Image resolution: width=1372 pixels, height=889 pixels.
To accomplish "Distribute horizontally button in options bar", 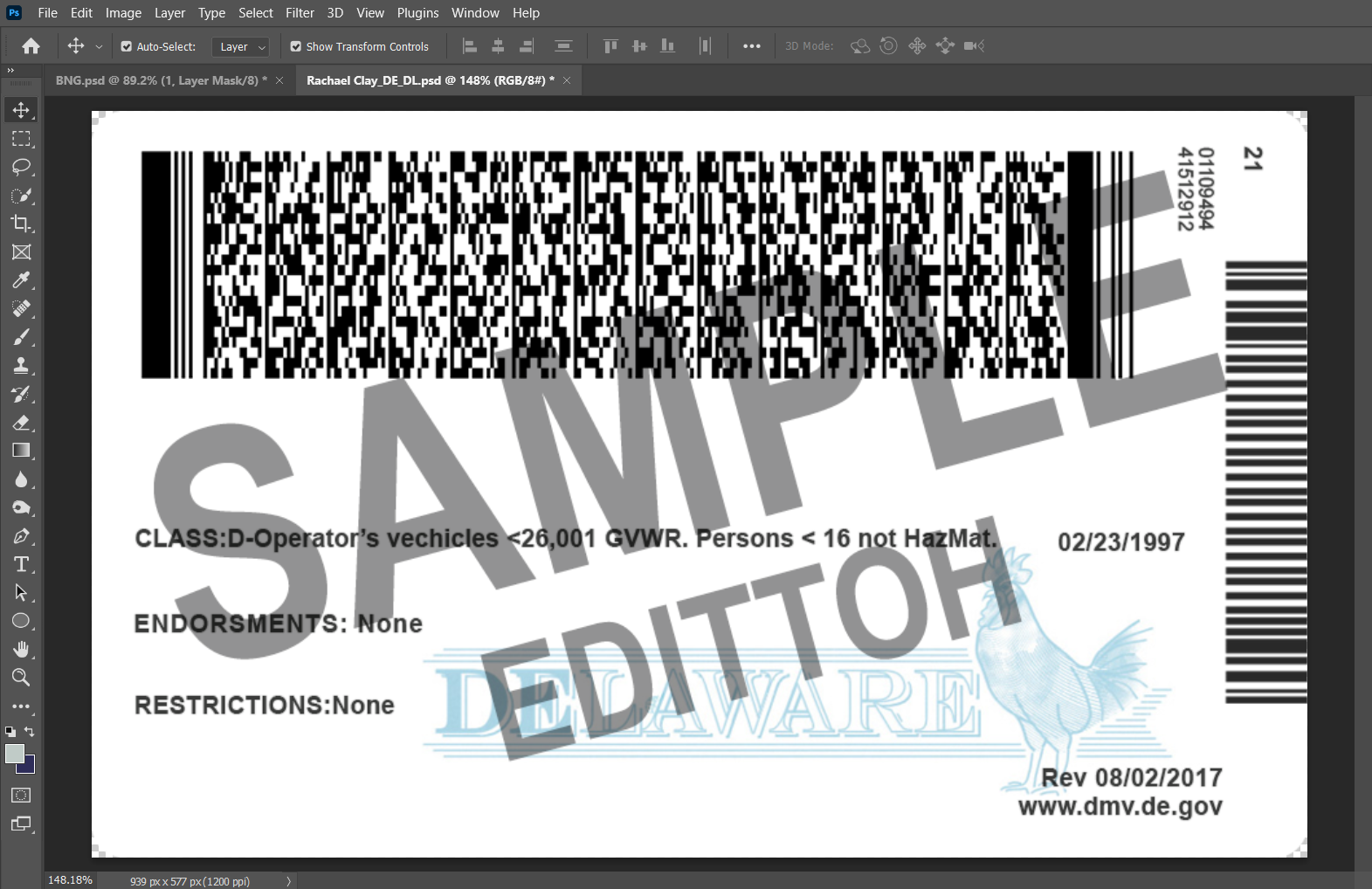I will (705, 46).
